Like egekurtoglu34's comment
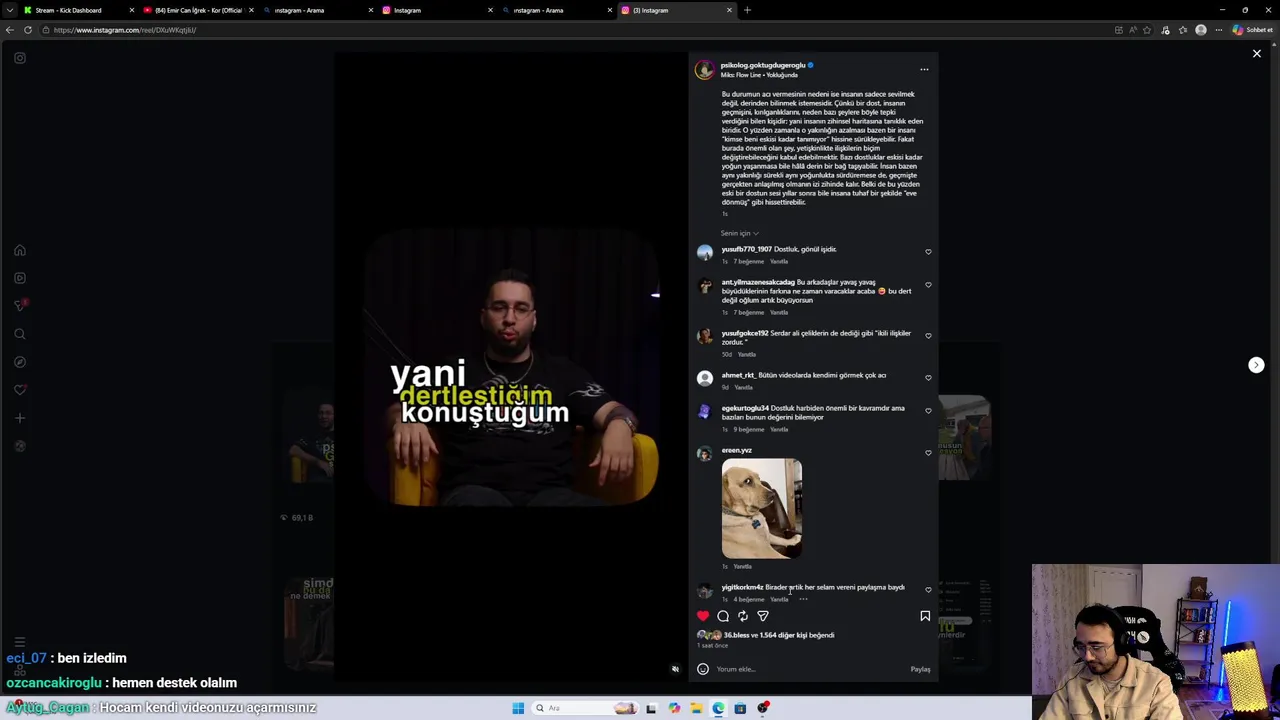The width and height of the screenshot is (1280, 720). [928, 411]
